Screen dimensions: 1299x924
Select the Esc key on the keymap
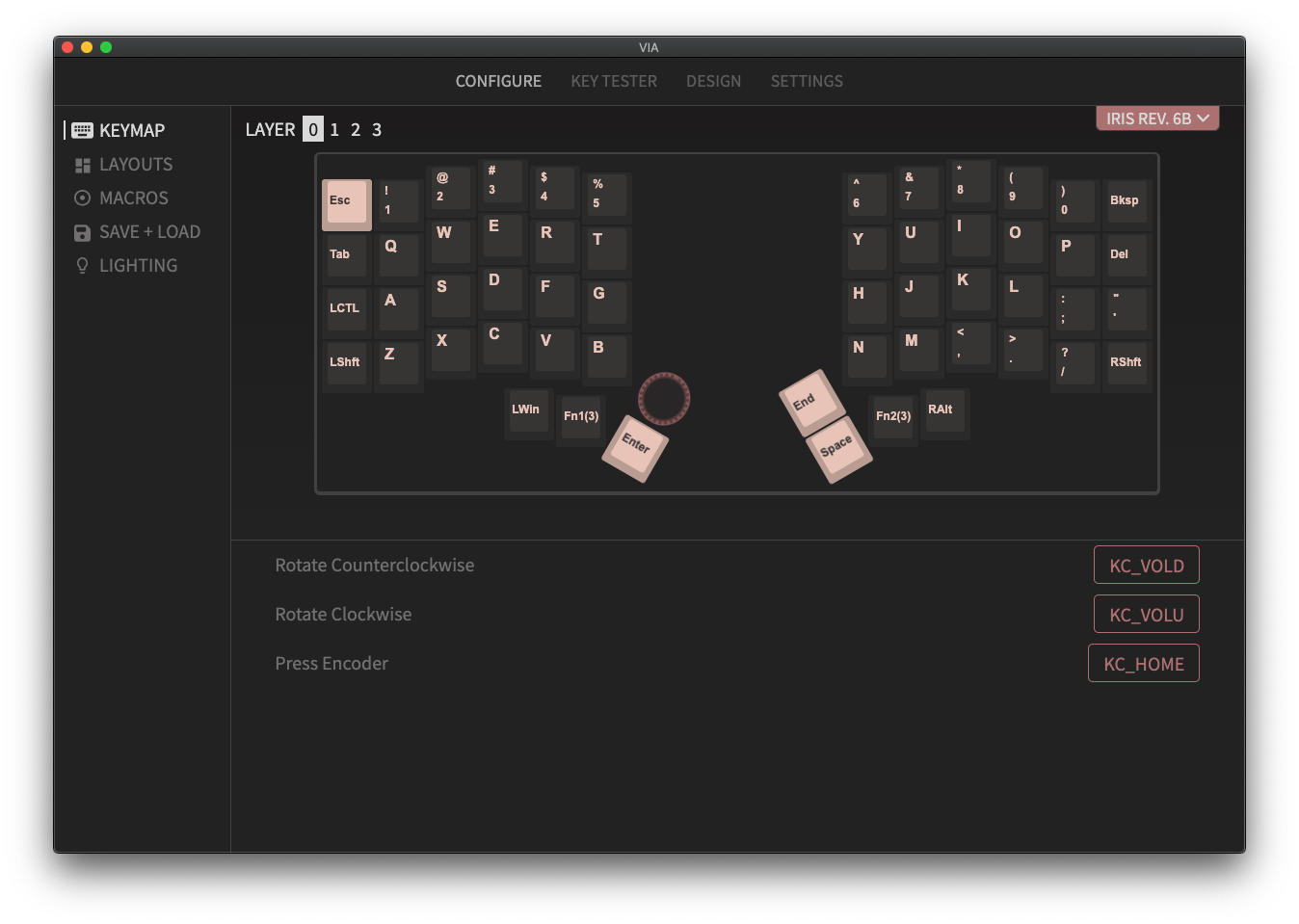point(346,203)
